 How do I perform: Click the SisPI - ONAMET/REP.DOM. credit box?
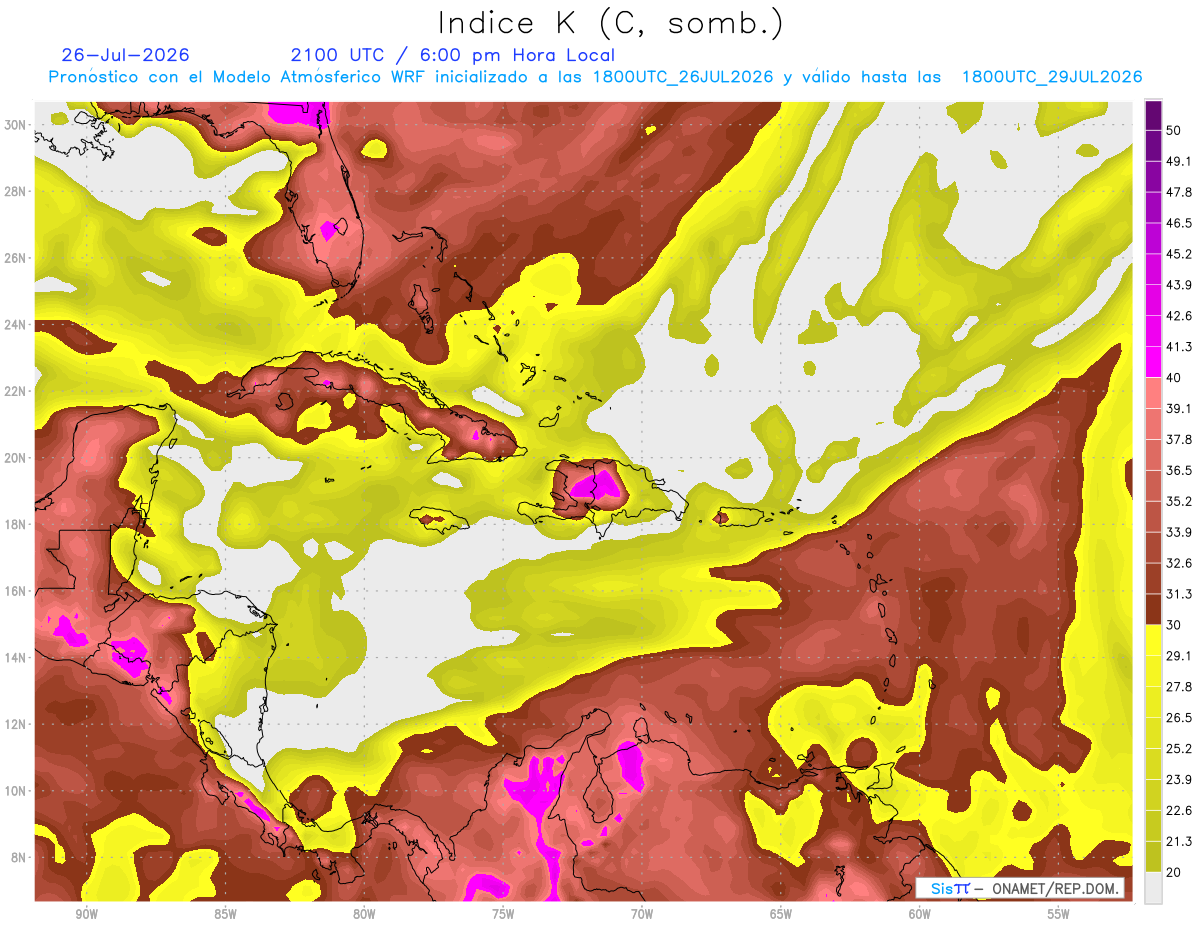click(x=1020, y=888)
